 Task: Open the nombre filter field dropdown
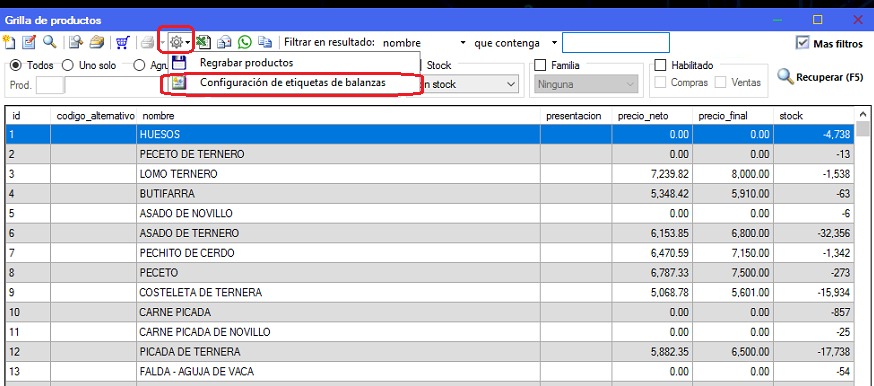[463, 43]
